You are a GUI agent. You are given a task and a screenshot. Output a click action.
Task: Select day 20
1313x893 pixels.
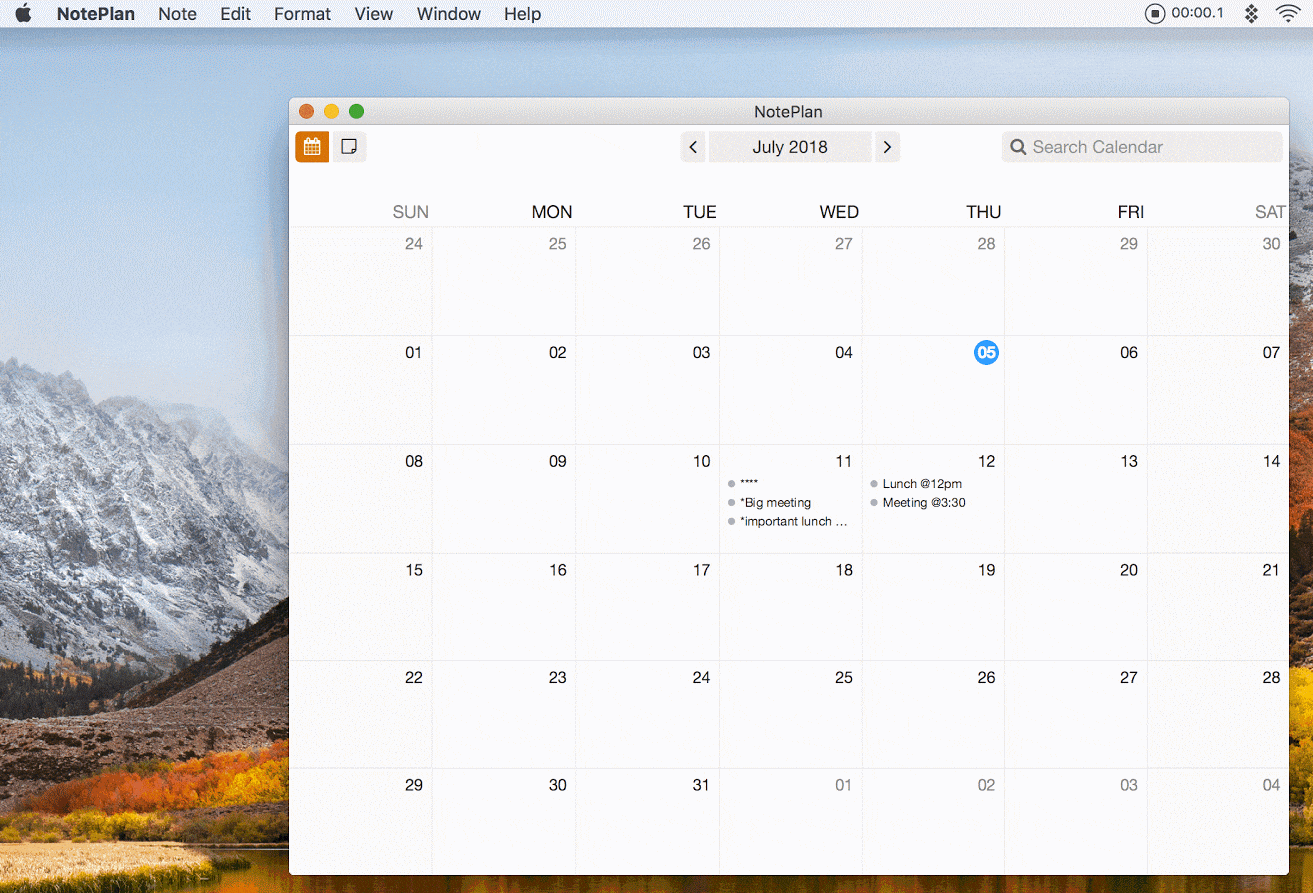point(1129,570)
